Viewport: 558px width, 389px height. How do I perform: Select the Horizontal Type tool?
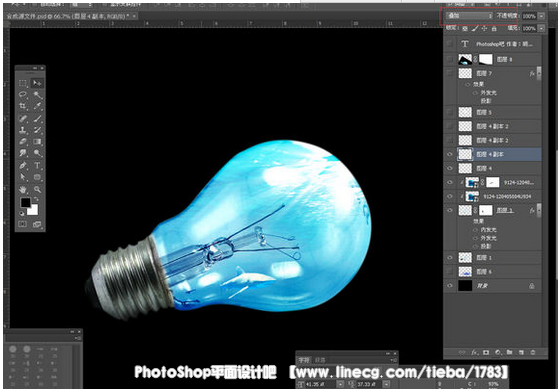[x=37, y=165]
